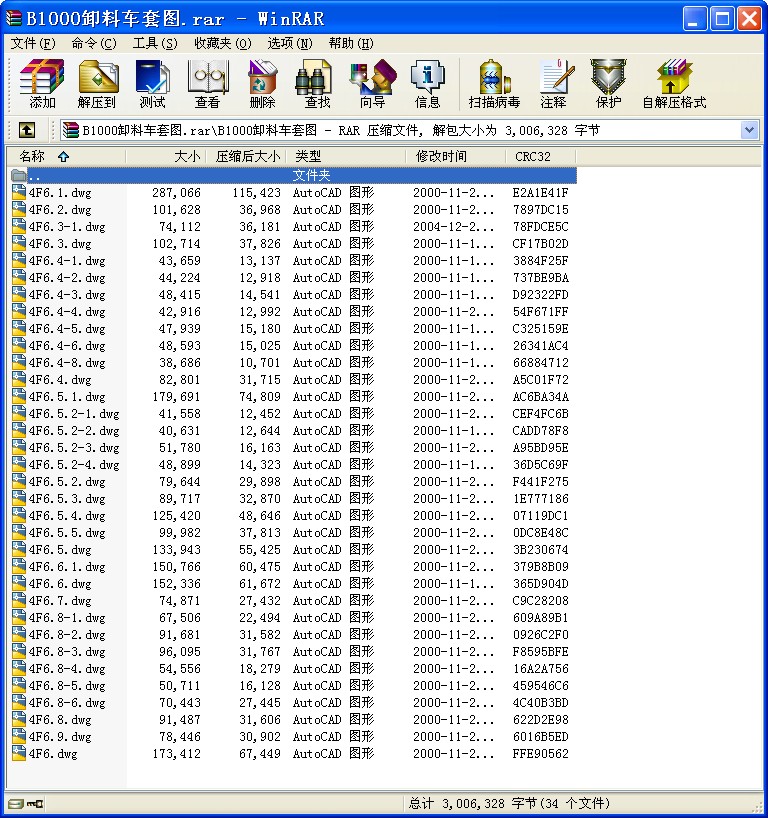
Task: Click the 扫描病毒 (Virus Scan) icon
Action: tap(494, 77)
